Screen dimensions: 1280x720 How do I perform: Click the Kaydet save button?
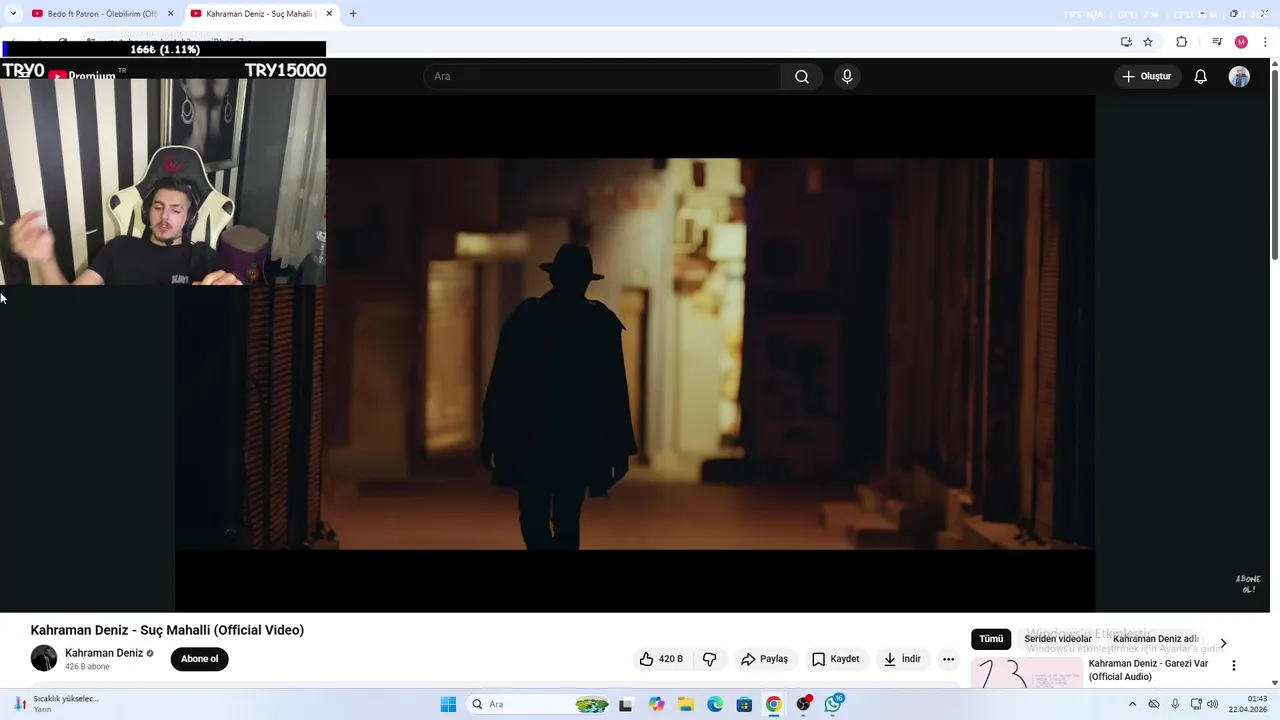coord(836,659)
